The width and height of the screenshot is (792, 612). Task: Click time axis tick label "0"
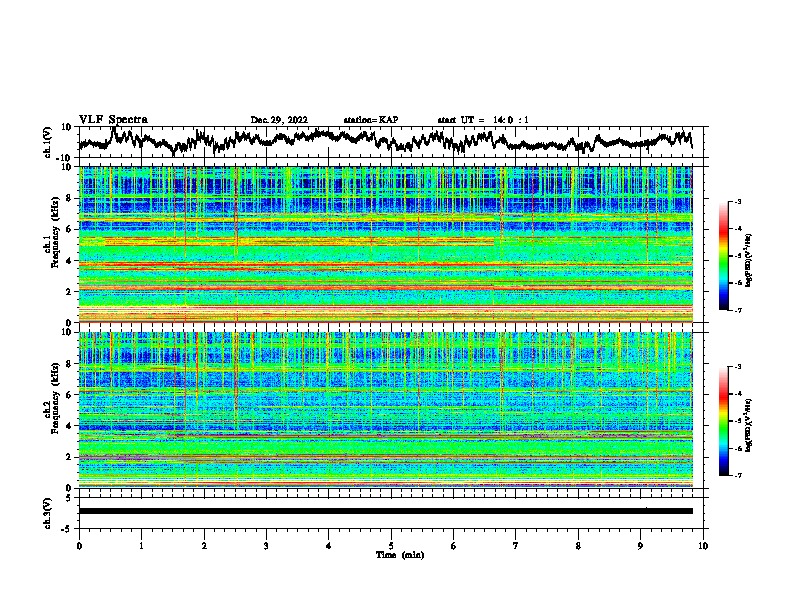click(x=79, y=546)
